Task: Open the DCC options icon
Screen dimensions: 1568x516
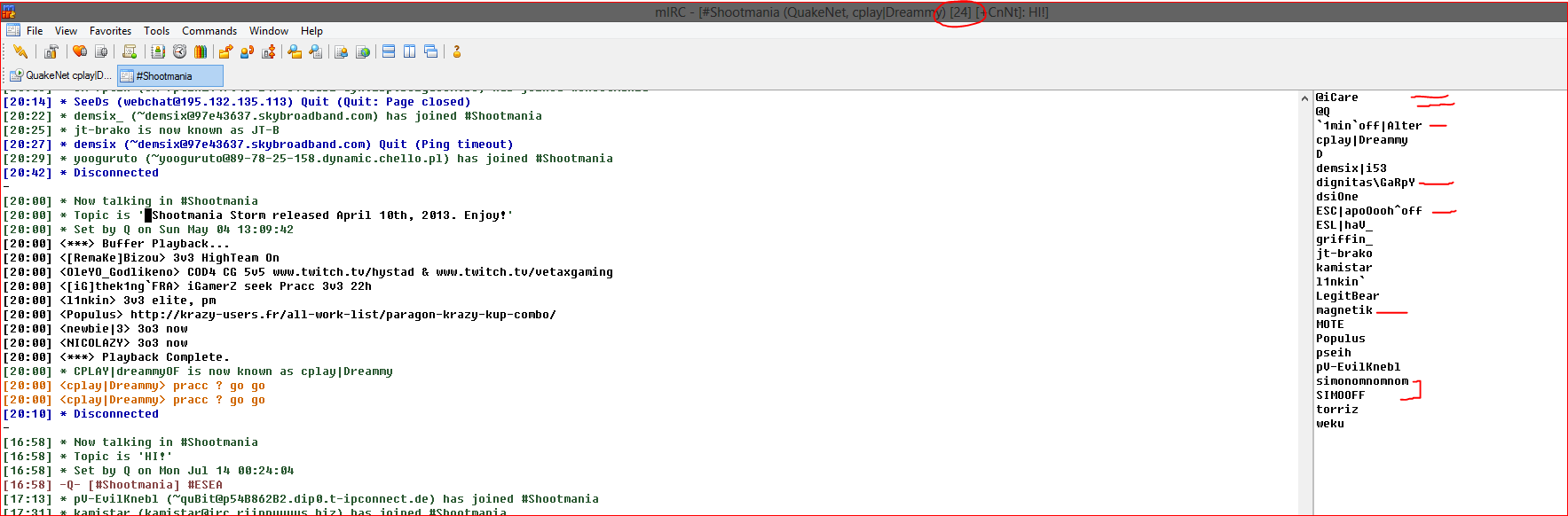Action: (x=268, y=51)
